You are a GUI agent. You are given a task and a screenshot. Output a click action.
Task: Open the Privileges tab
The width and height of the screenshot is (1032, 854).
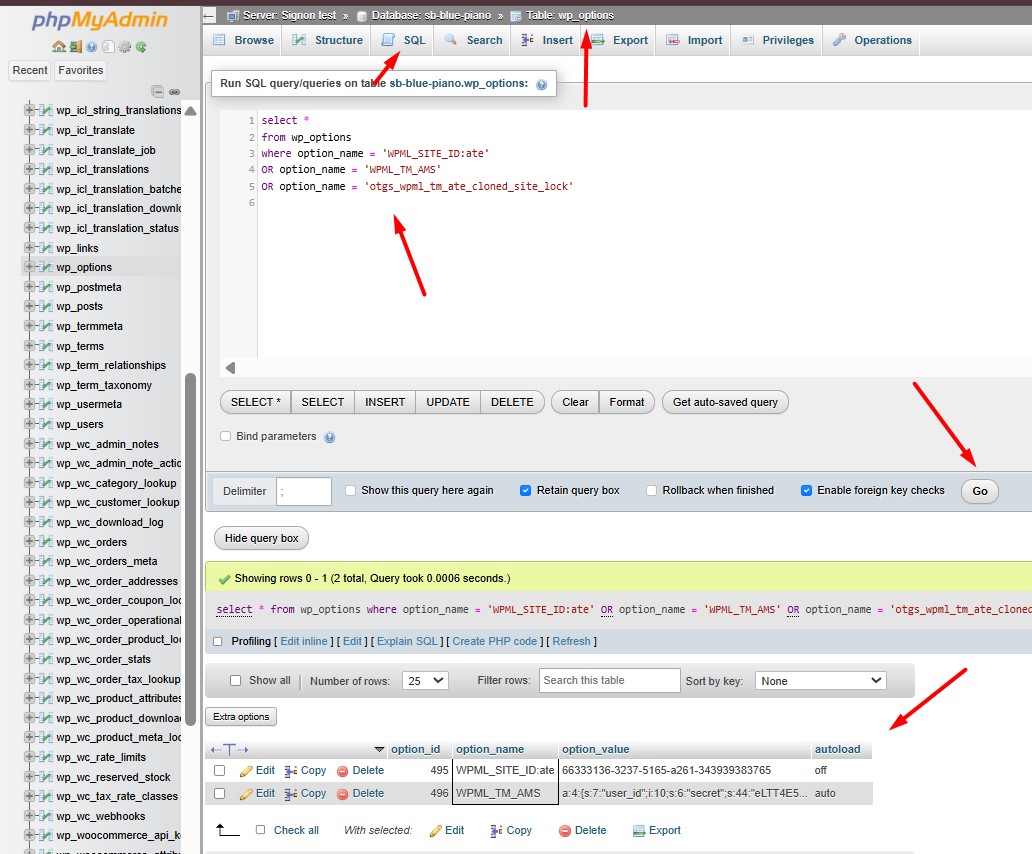pos(777,40)
